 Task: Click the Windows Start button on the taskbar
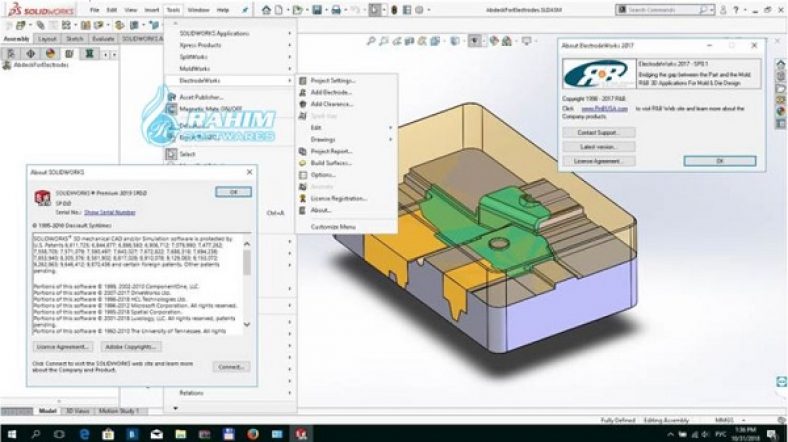pos(10,433)
